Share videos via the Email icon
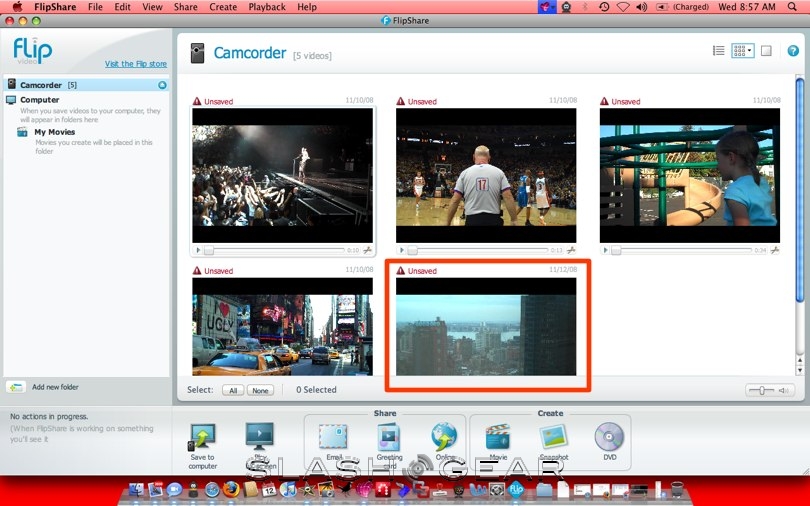This screenshot has width=810, height=506. (333, 437)
